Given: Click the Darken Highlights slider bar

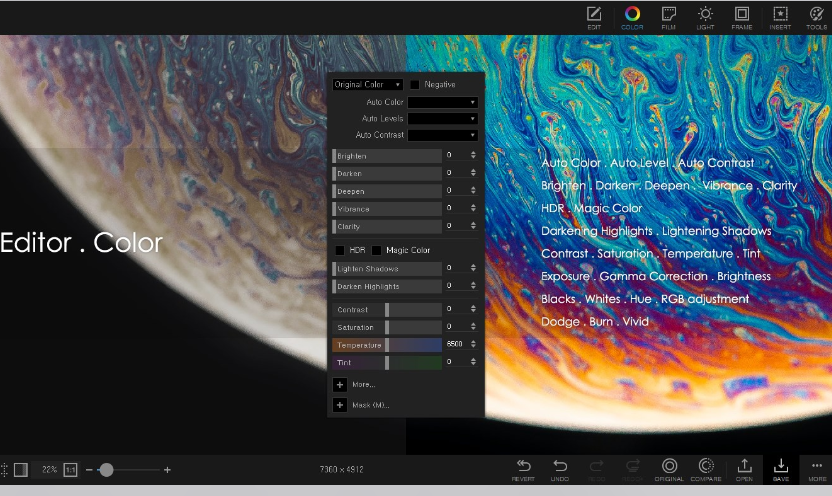Looking at the screenshot, I should (387, 286).
